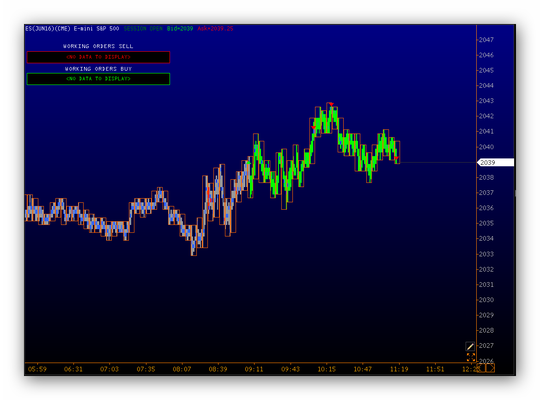Click the red sell marker near 2041

click(313, 128)
